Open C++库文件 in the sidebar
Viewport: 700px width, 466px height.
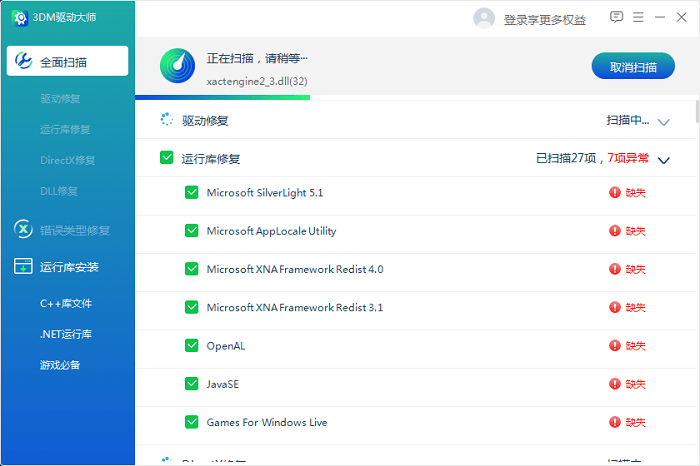tap(66, 304)
